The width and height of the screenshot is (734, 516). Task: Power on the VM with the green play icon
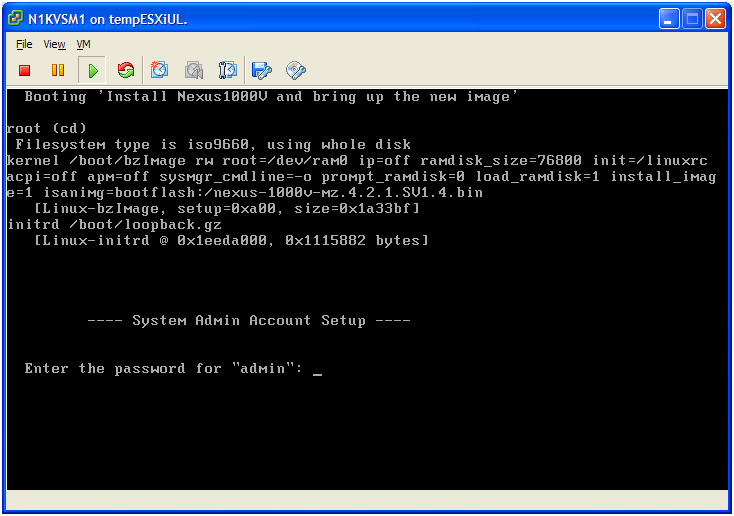[93, 71]
